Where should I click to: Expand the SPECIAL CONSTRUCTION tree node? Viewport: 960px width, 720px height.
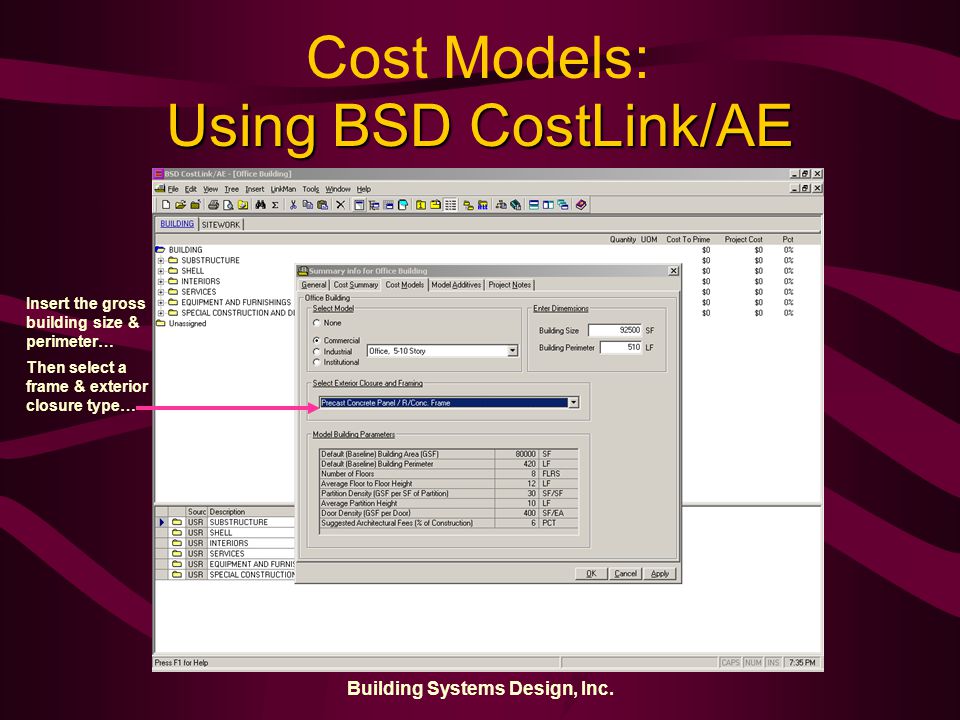pyautogui.click(x=161, y=313)
